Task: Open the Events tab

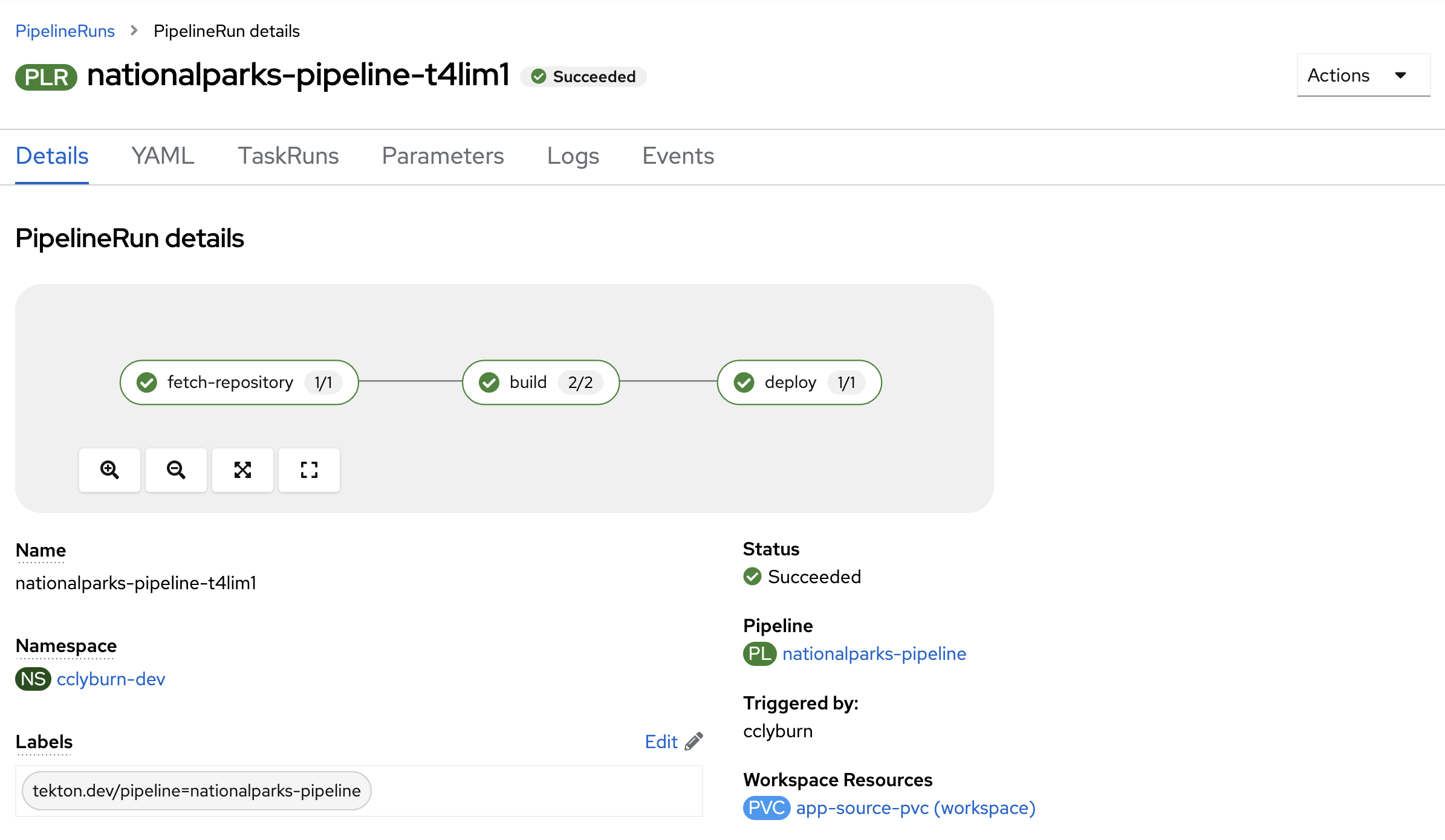Action: click(x=678, y=156)
